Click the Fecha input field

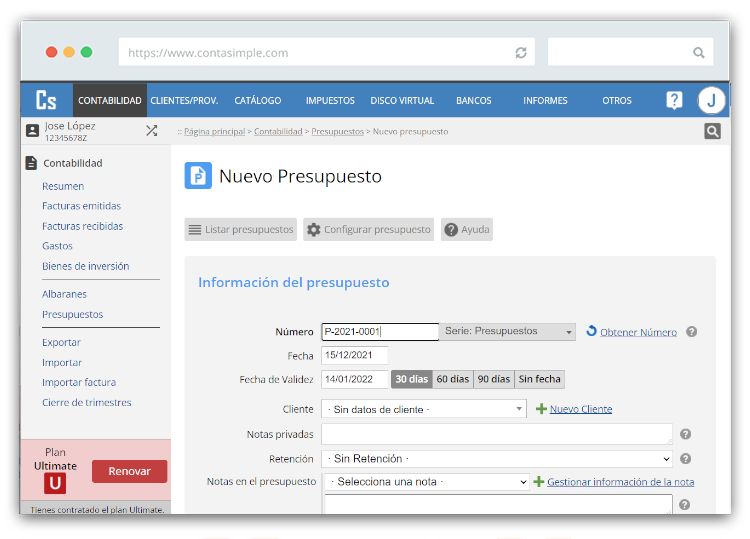[354, 355]
